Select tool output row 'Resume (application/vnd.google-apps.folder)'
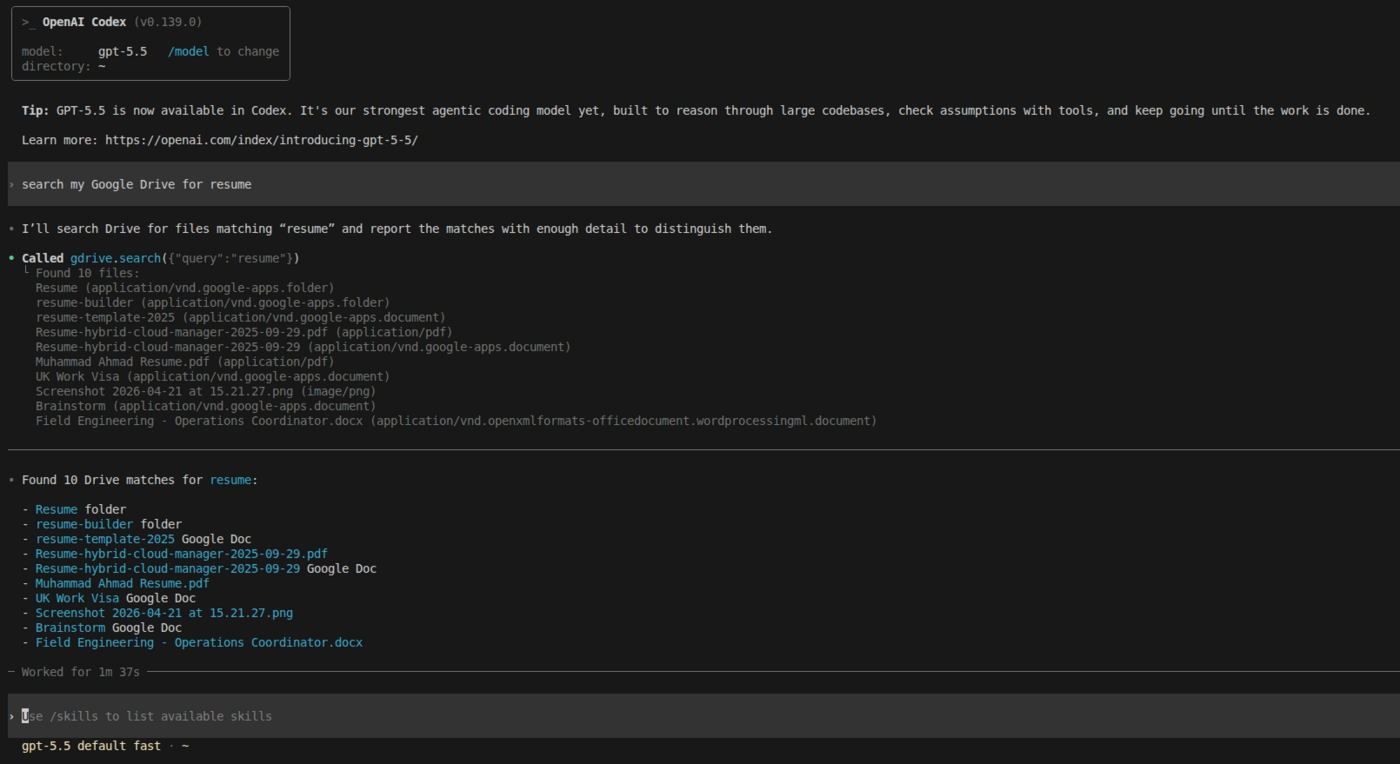 185,288
